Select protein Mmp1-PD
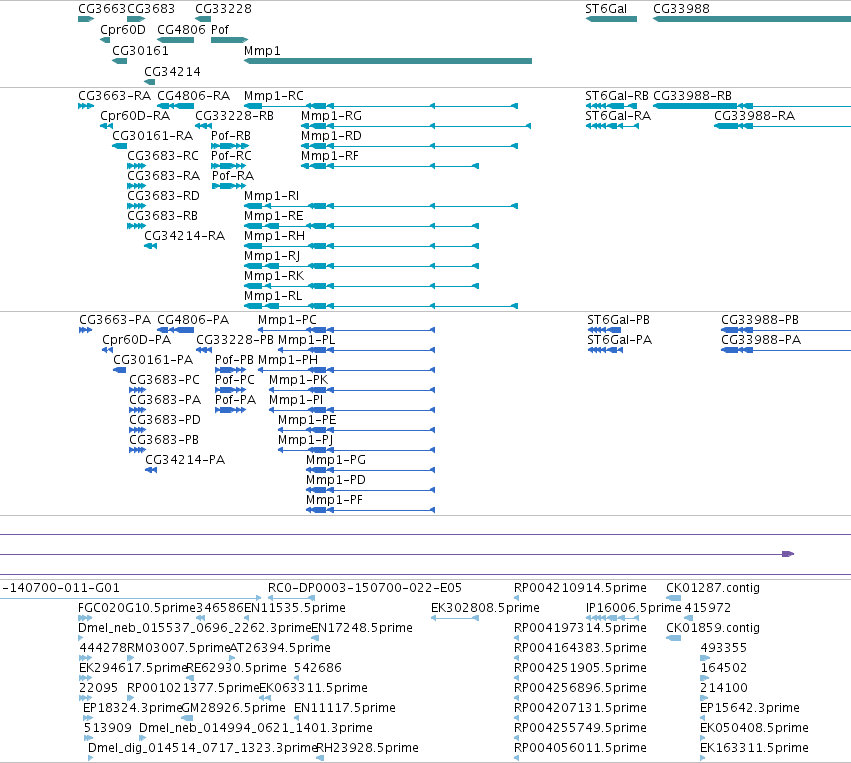 click(x=370, y=490)
